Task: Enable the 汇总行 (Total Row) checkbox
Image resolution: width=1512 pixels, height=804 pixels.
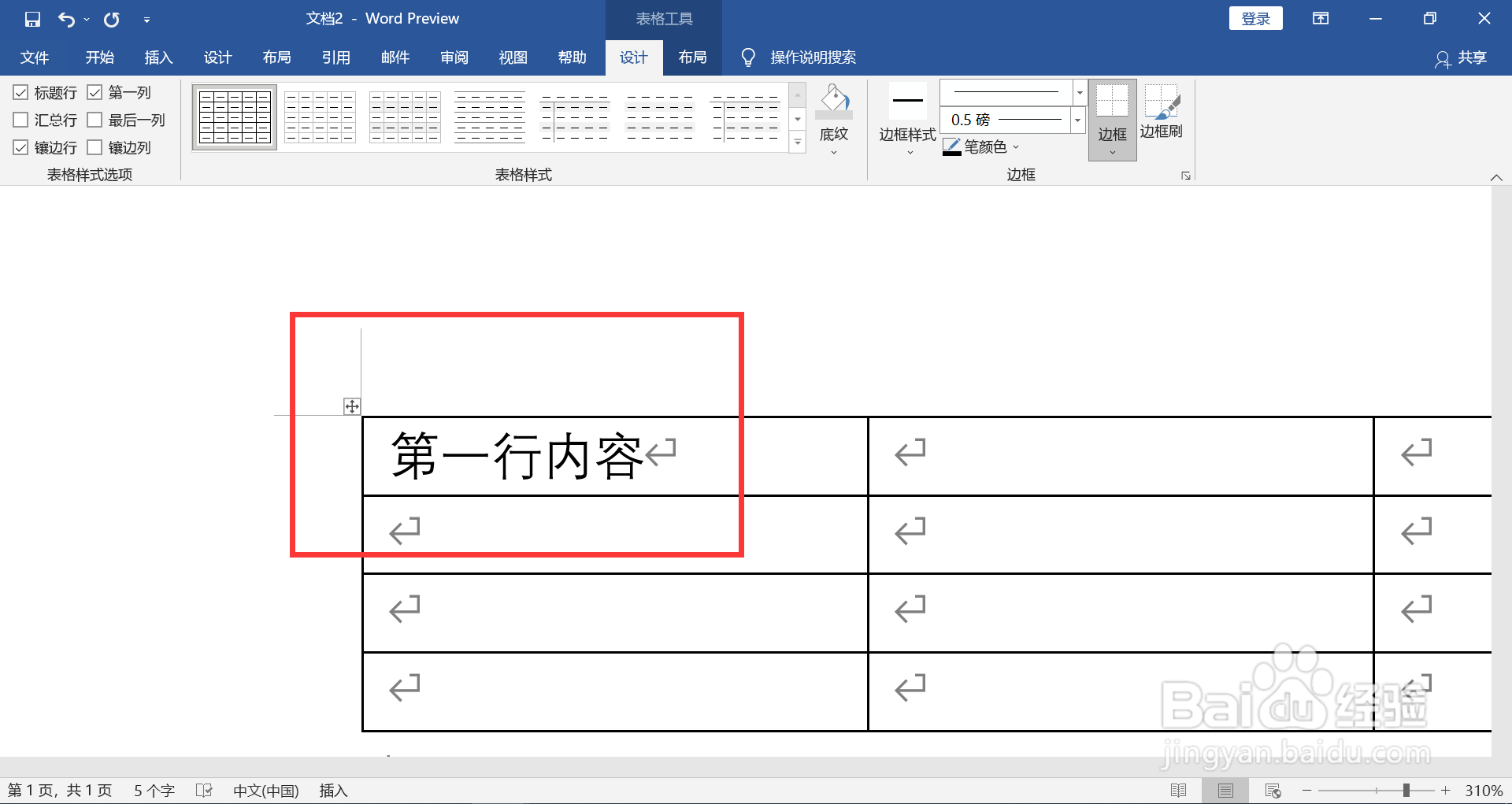Action: pyautogui.click(x=20, y=120)
